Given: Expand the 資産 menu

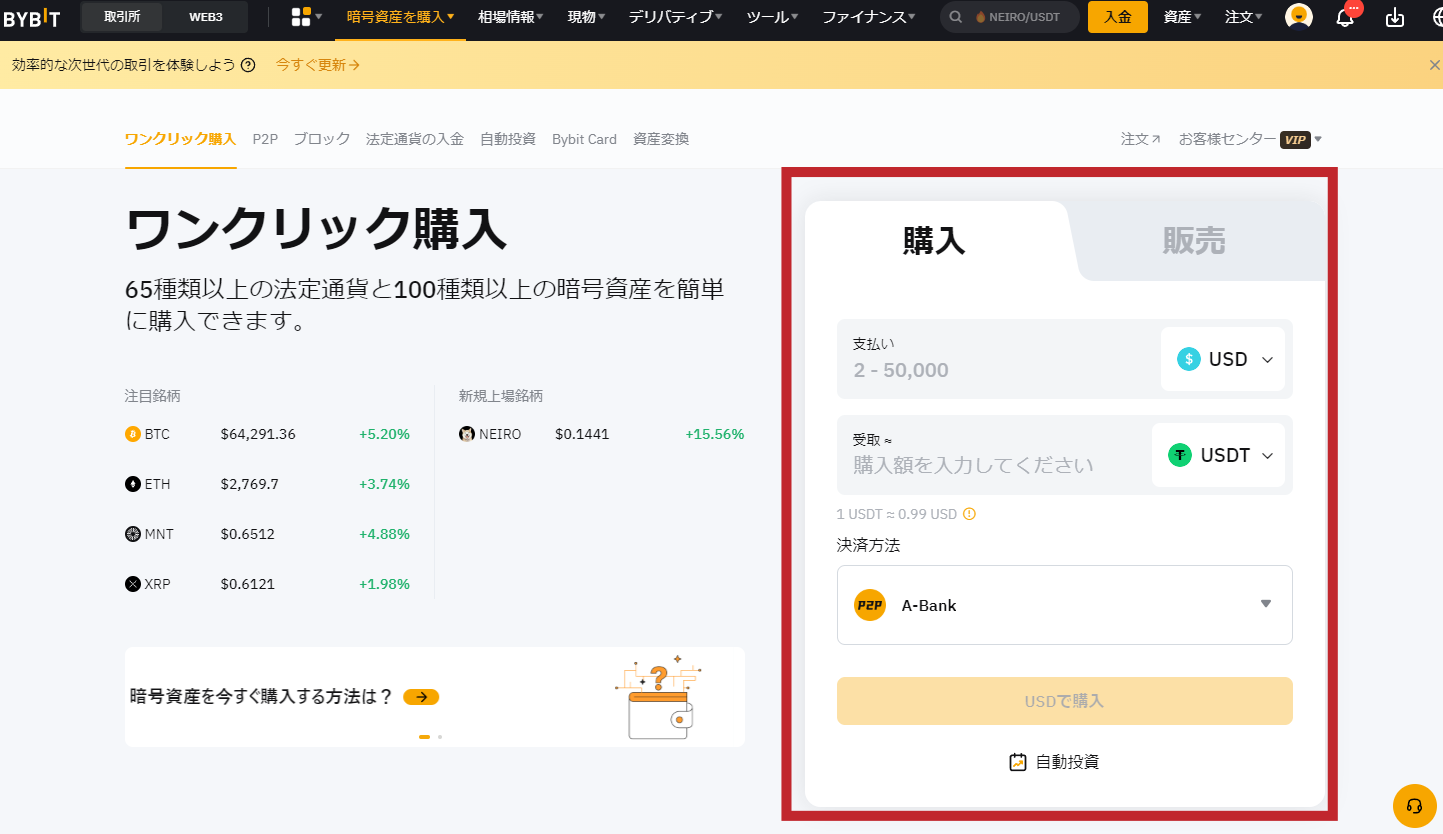Looking at the screenshot, I should (1183, 17).
